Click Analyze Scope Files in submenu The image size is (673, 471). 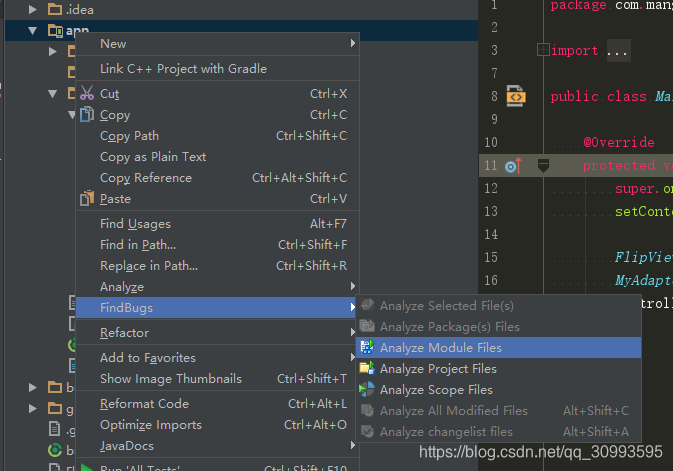coord(499,389)
